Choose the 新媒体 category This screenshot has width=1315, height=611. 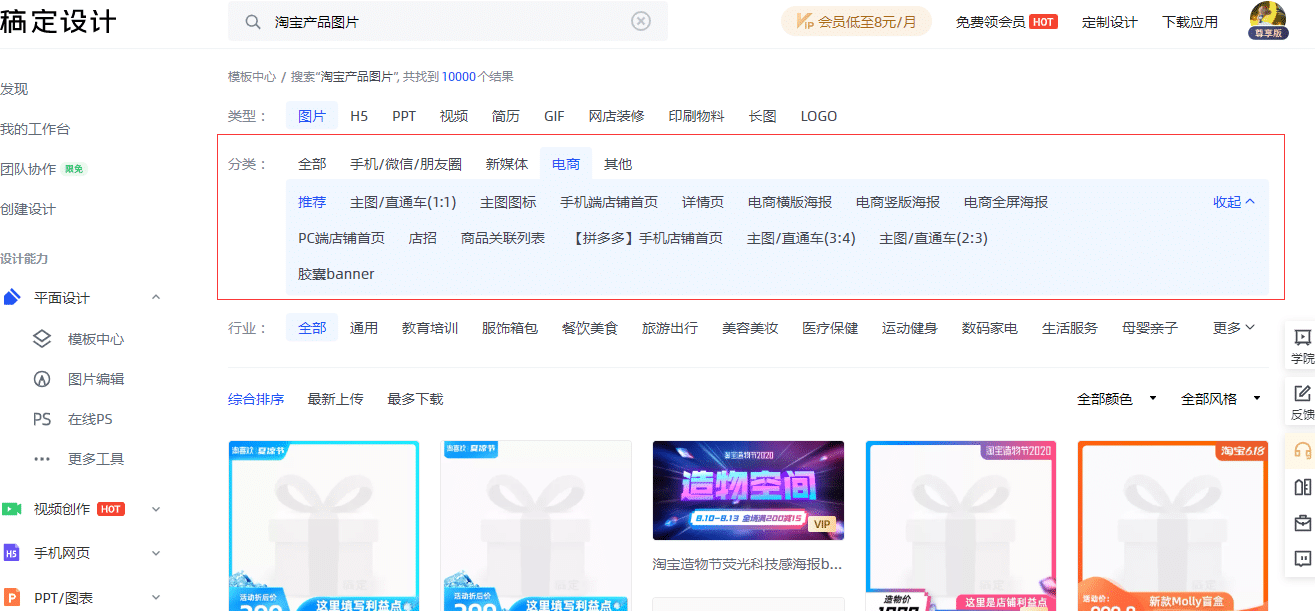507,164
